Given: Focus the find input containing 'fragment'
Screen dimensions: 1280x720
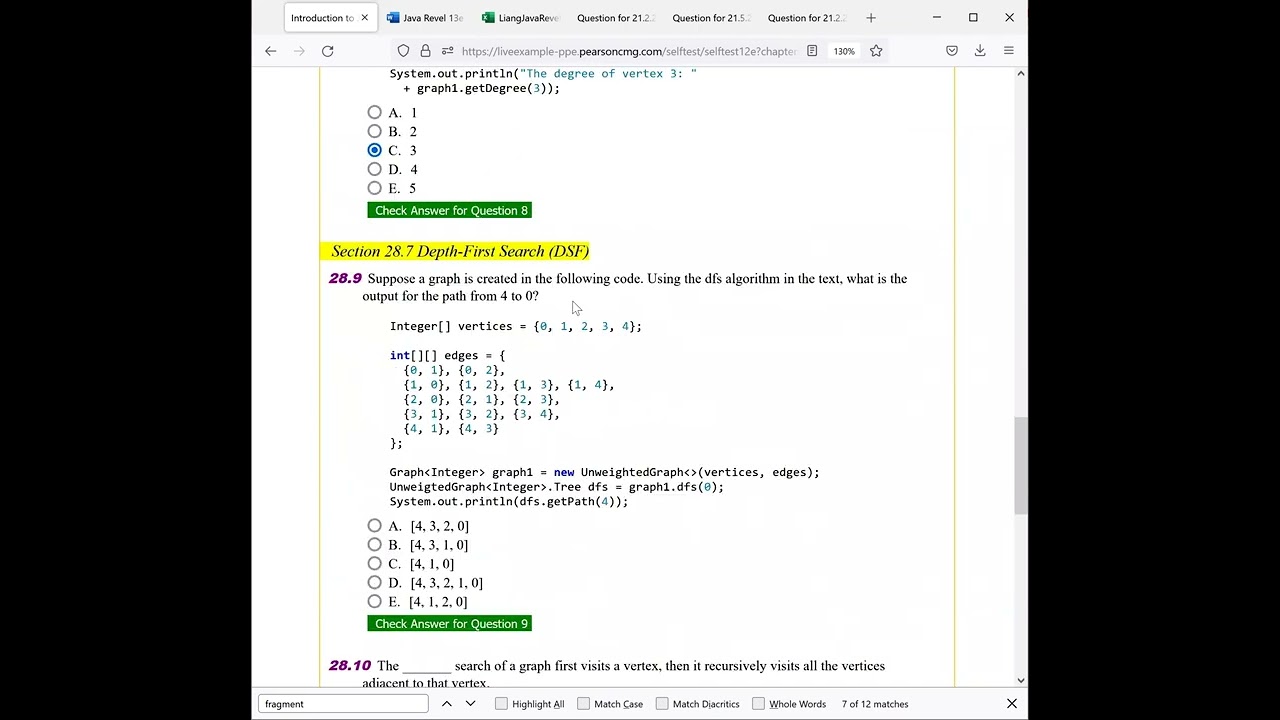Looking at the screenshot, I should click(343, 704).
